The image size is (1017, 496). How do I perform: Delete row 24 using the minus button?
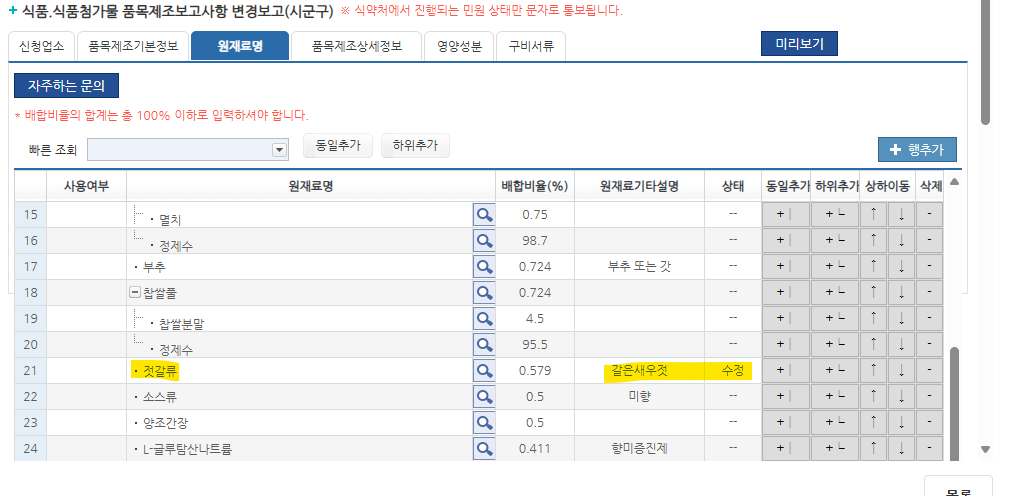(x=929, y=448)
